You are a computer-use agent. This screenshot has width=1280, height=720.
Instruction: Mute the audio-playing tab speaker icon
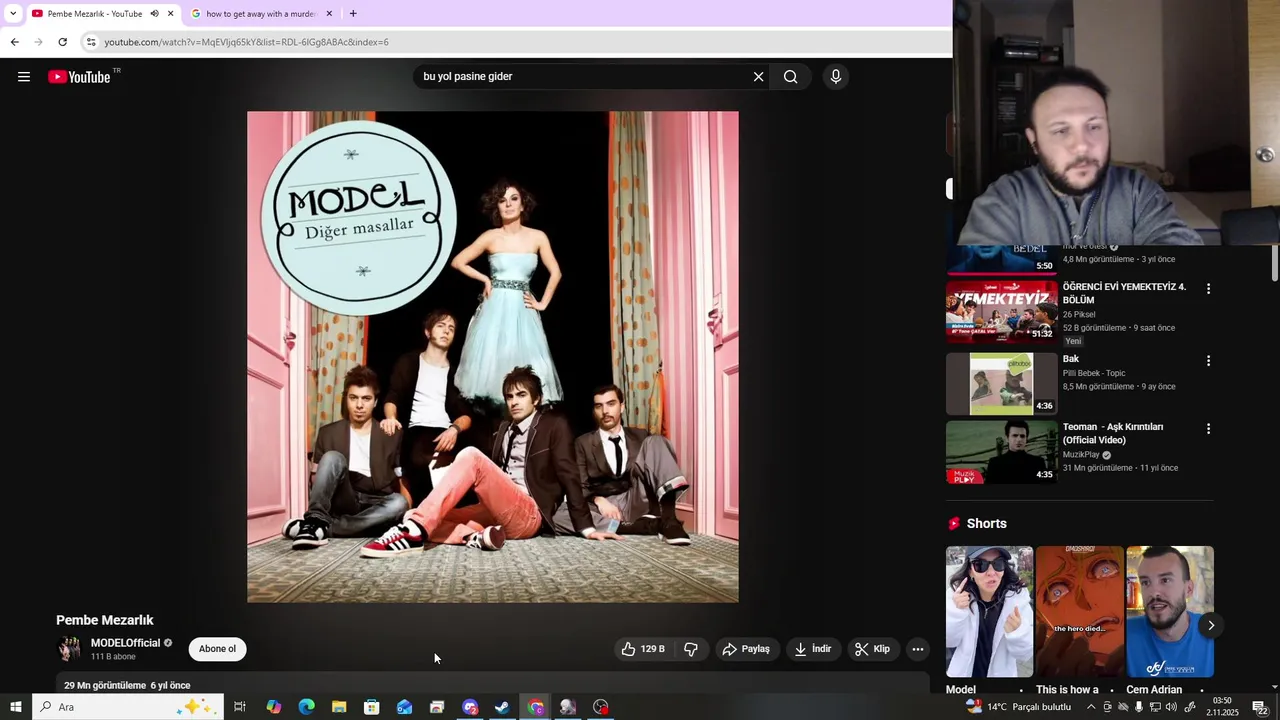point(154,14)
